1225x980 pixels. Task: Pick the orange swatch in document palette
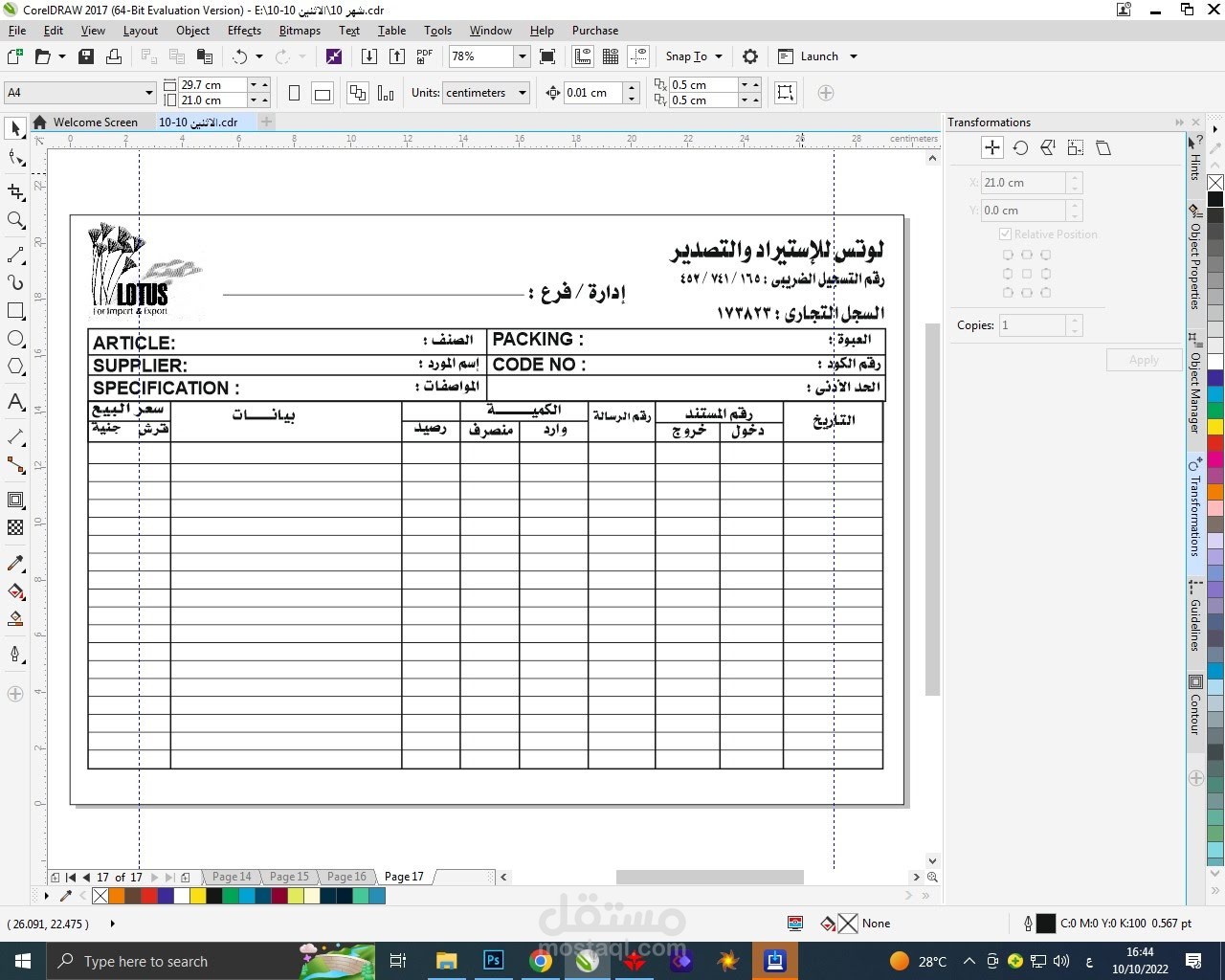116,897
